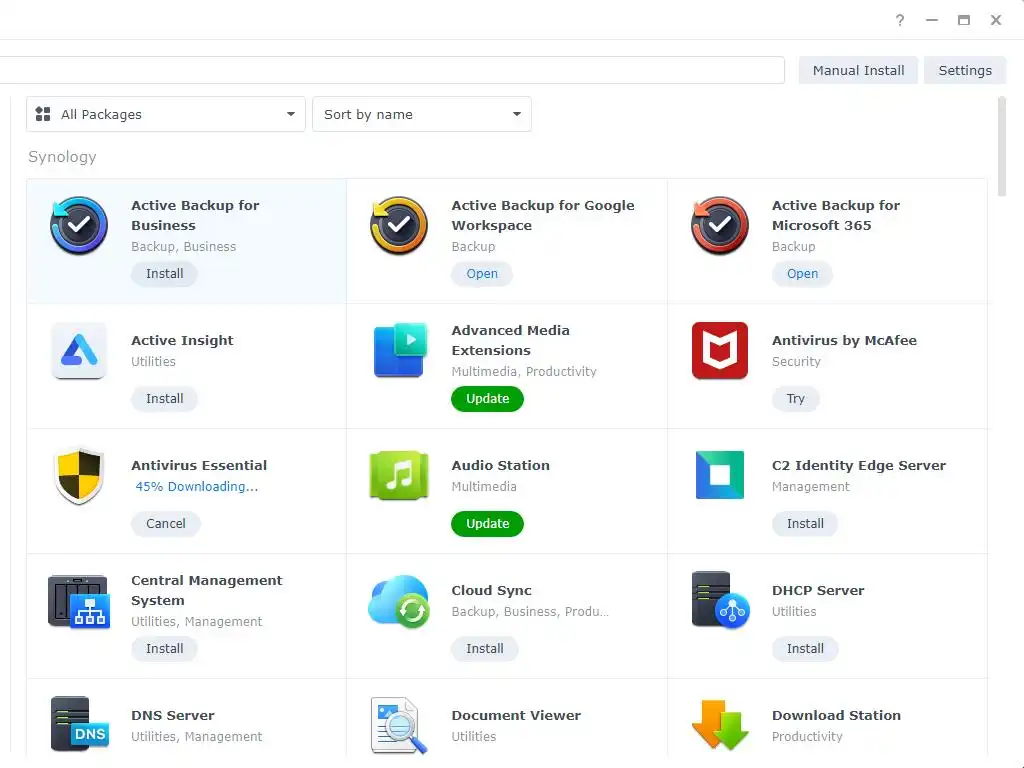This screenshot has height=768, width=1024.
Task: Click the All Packages grid icon
Action: [43, 114]
